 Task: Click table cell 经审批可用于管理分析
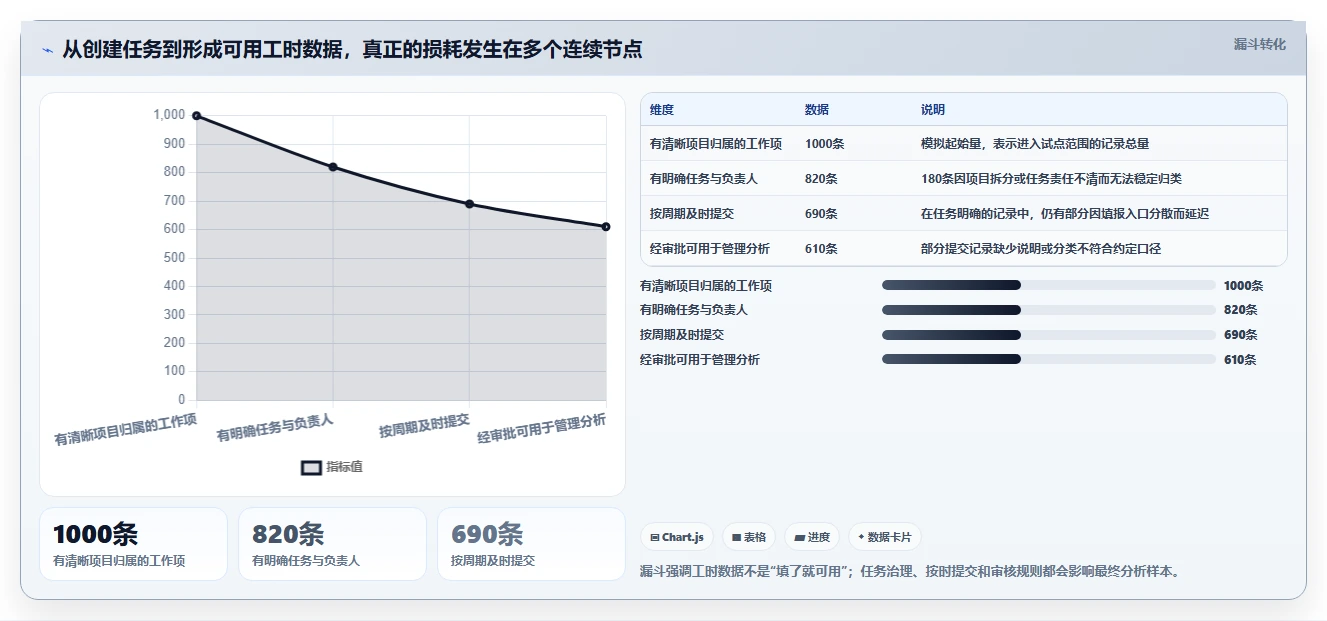click(710, 249)
